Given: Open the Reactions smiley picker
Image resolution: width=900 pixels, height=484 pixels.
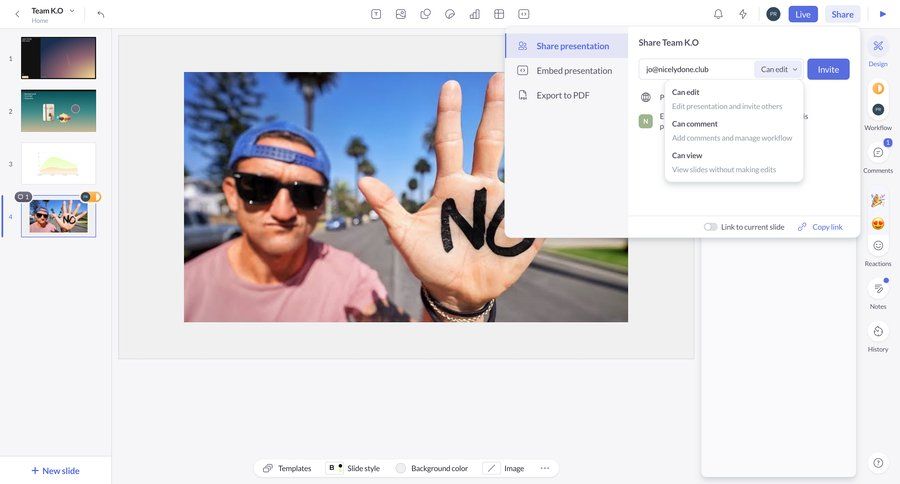Looking at the screenshot, I should point(878,246).
